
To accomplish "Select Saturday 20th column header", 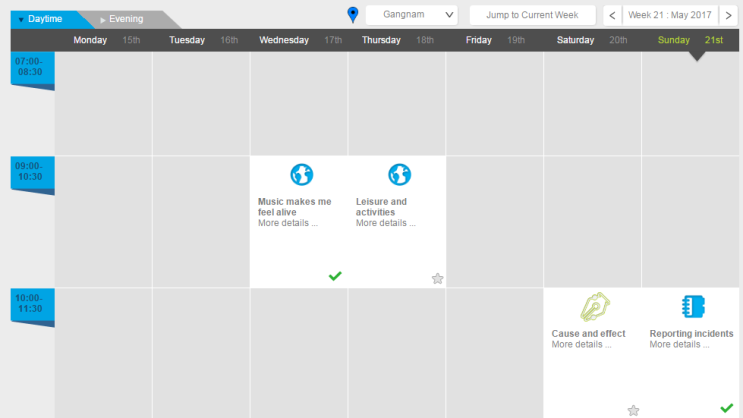I will pyautogui.click(x=592, y=40).
